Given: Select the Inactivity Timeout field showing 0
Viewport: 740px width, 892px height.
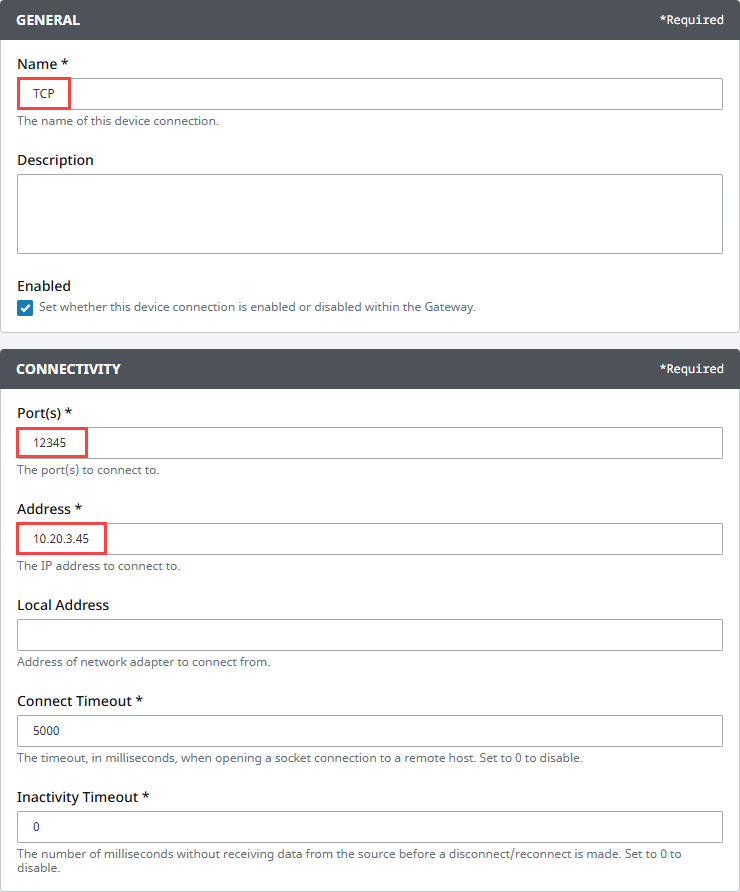Looking at the screenshot, I should coord(370,827).
